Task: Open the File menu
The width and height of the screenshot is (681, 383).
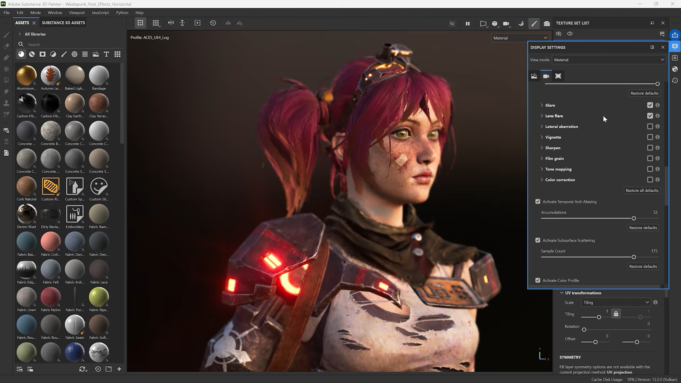Action: (x=7, y=13)
